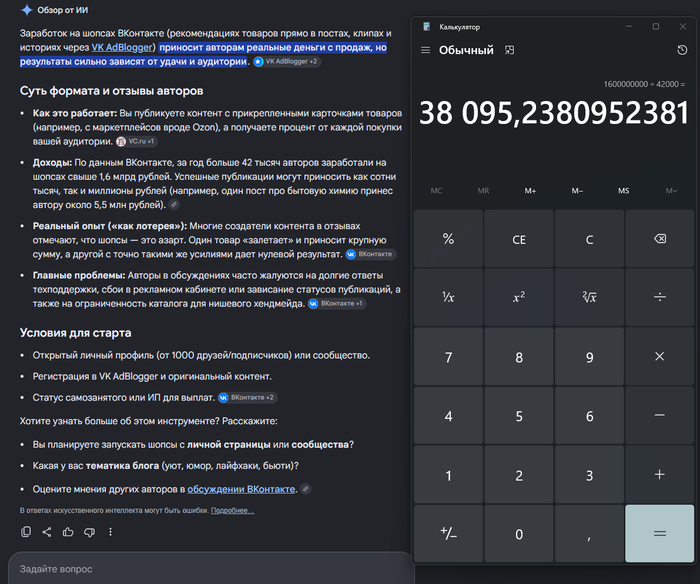Image resolution: width=700 pixels, height=584 pixels.
Task: Click the x squared key
Action: [519, 297]
